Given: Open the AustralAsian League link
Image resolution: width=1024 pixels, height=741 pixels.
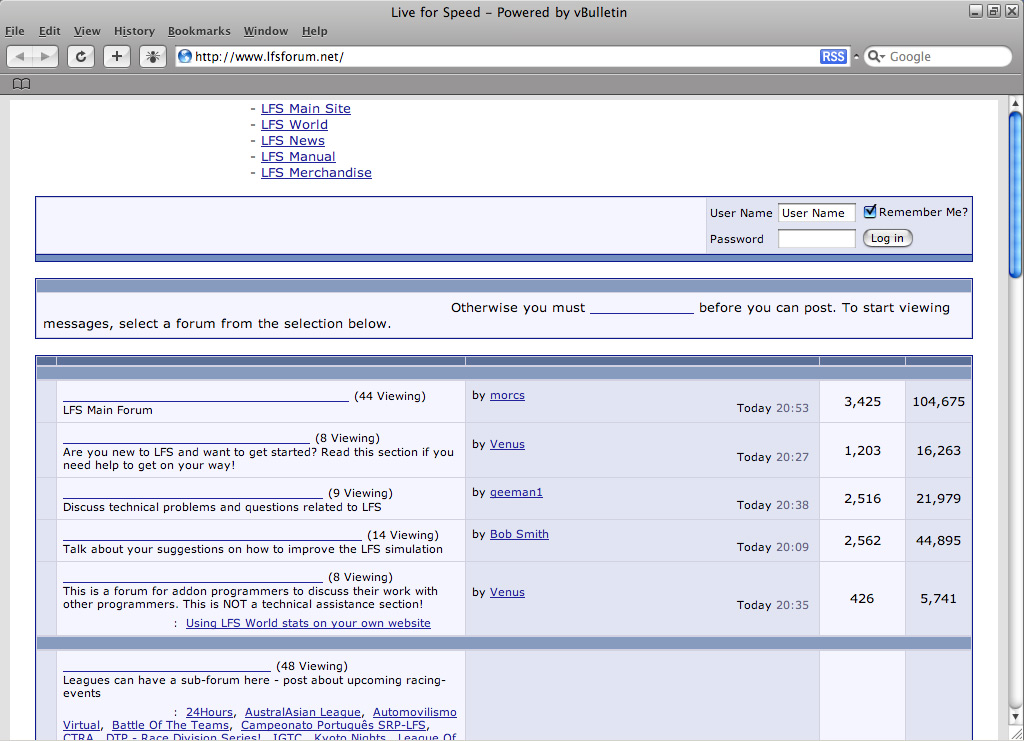Looking at the screenshot, I should click(303, 712).
